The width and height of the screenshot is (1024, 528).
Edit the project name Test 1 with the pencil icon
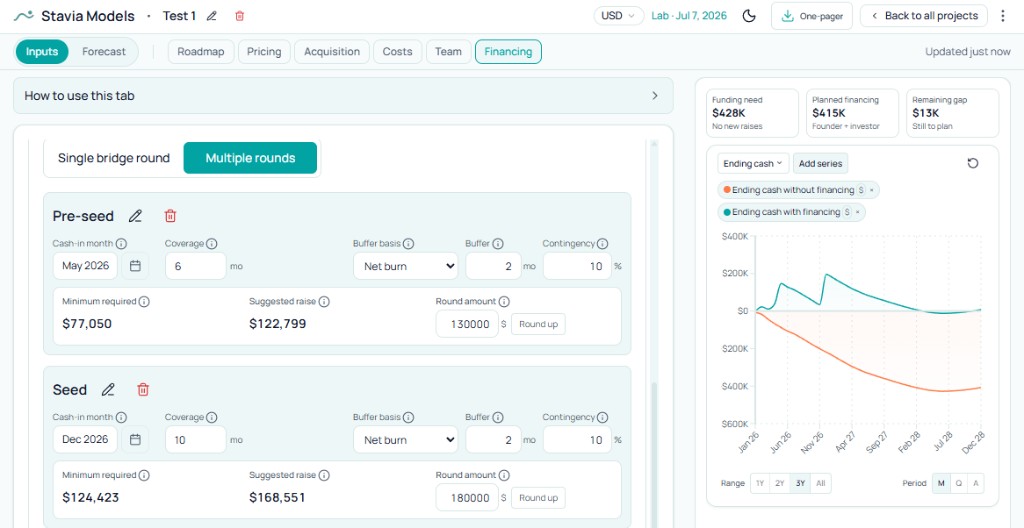[211, 16]
